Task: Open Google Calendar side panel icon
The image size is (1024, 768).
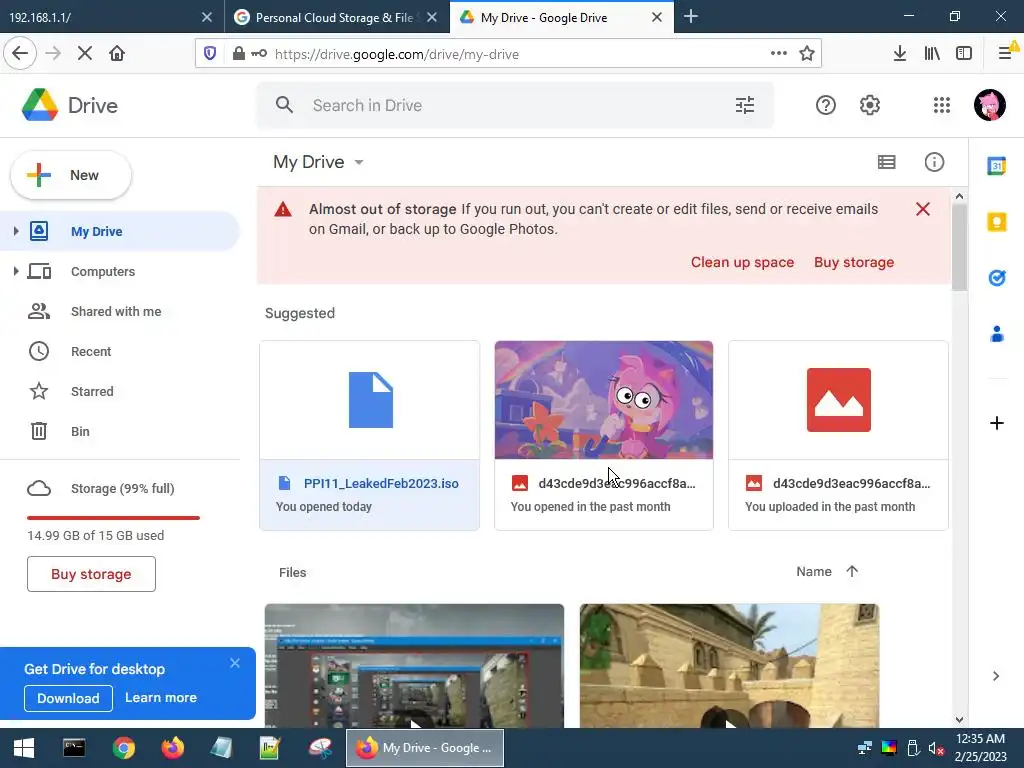Action: [997, 166]
